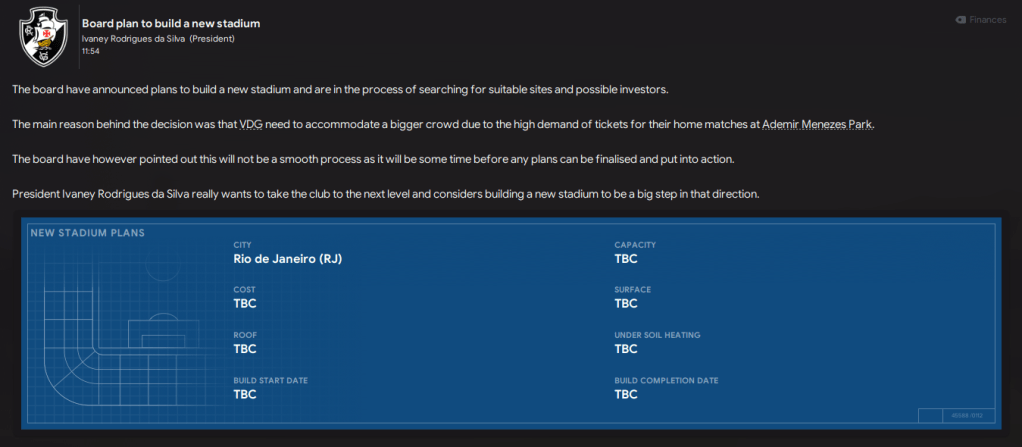Click the Capacity TBC value
The height and width of the screenshot is (447, 1022).
(x=626, y=259)
